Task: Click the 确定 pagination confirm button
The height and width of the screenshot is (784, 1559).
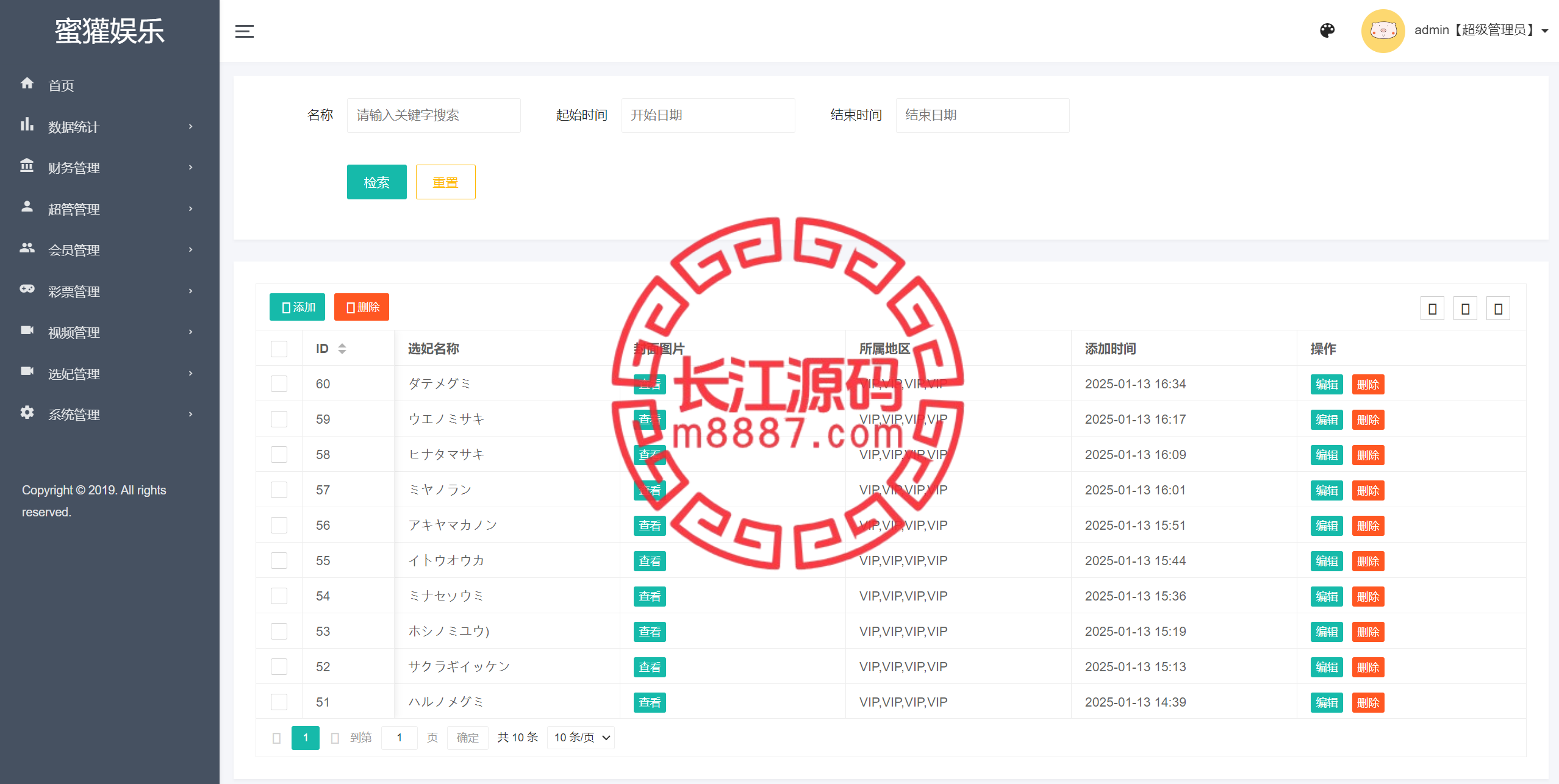Action: (x=467, y=738)
